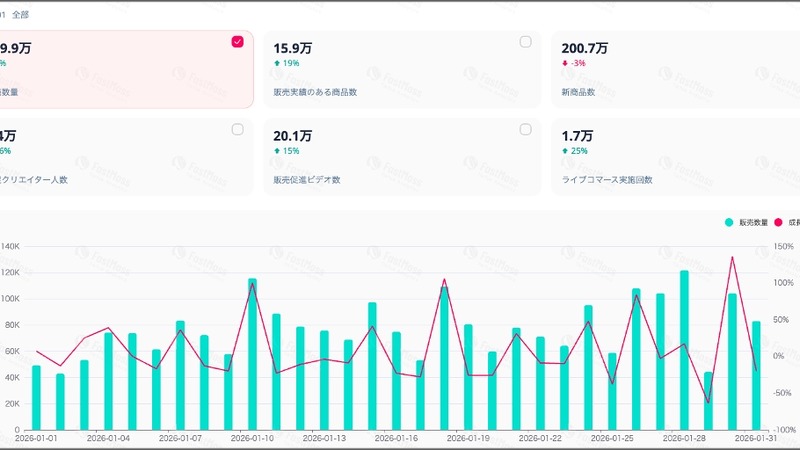Click the 2026-01-25 x-axis date label
This screenshot has width=800, height=450.
(x=612, y=438)
